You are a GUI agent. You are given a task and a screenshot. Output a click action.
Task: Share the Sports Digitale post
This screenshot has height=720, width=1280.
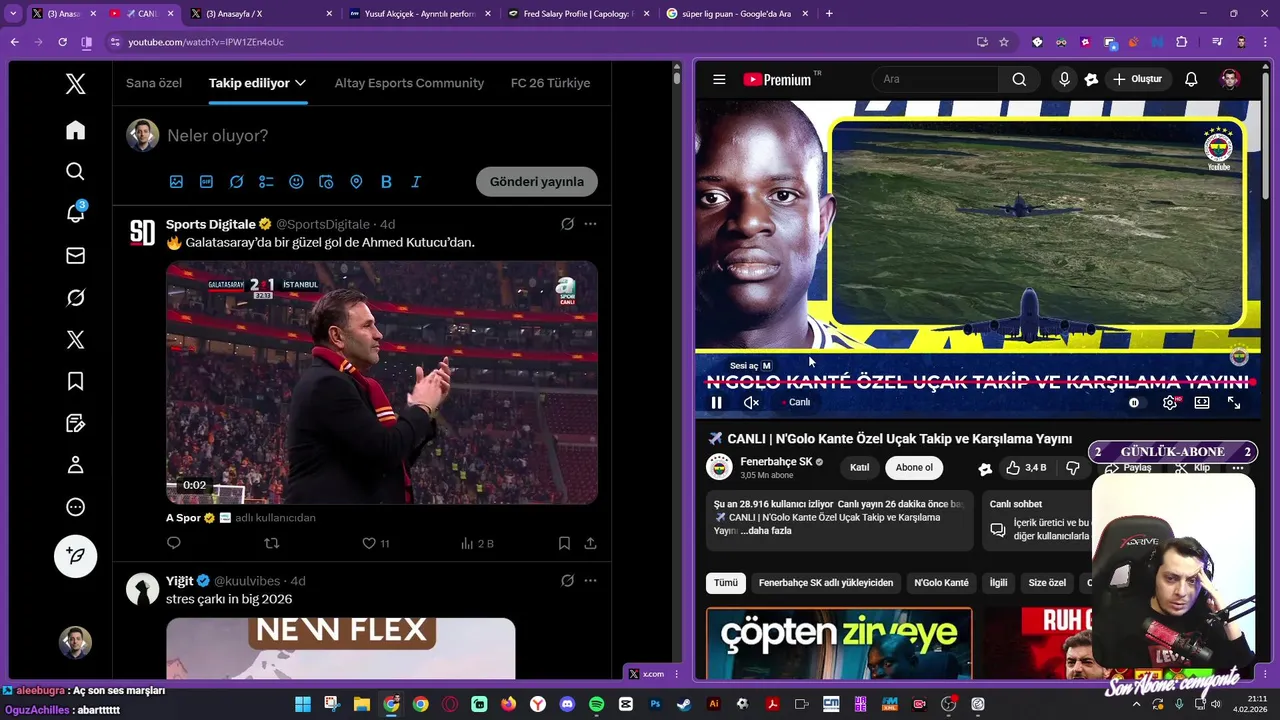pyautogui.click(x=590, y=543)
